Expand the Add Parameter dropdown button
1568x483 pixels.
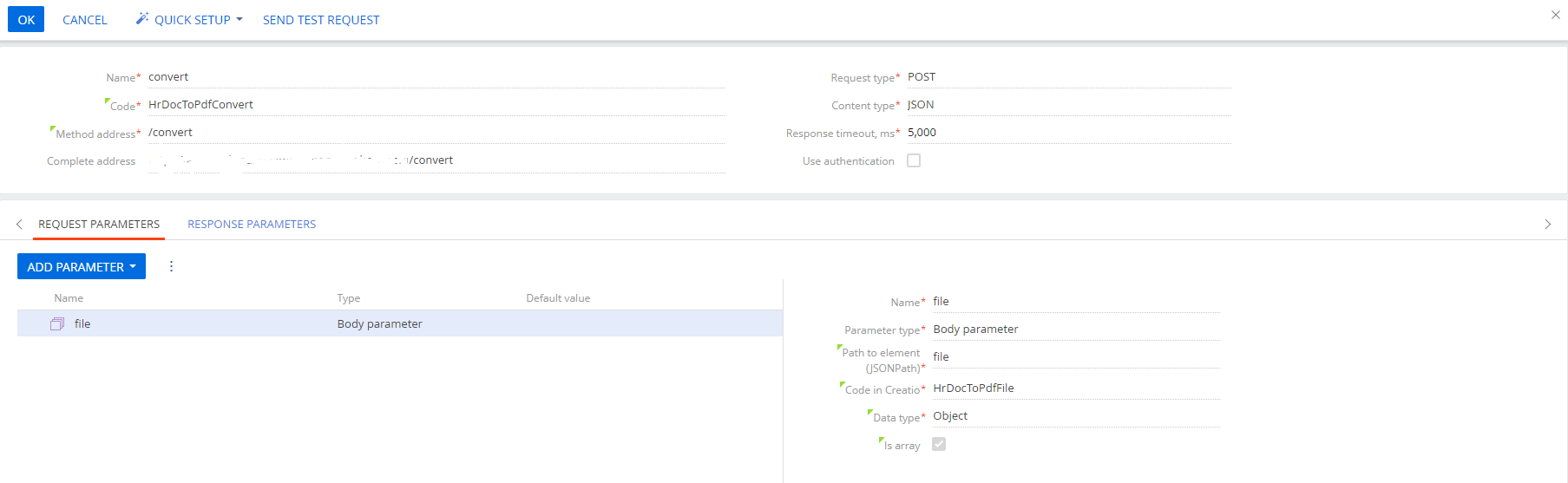coord(82,266)
